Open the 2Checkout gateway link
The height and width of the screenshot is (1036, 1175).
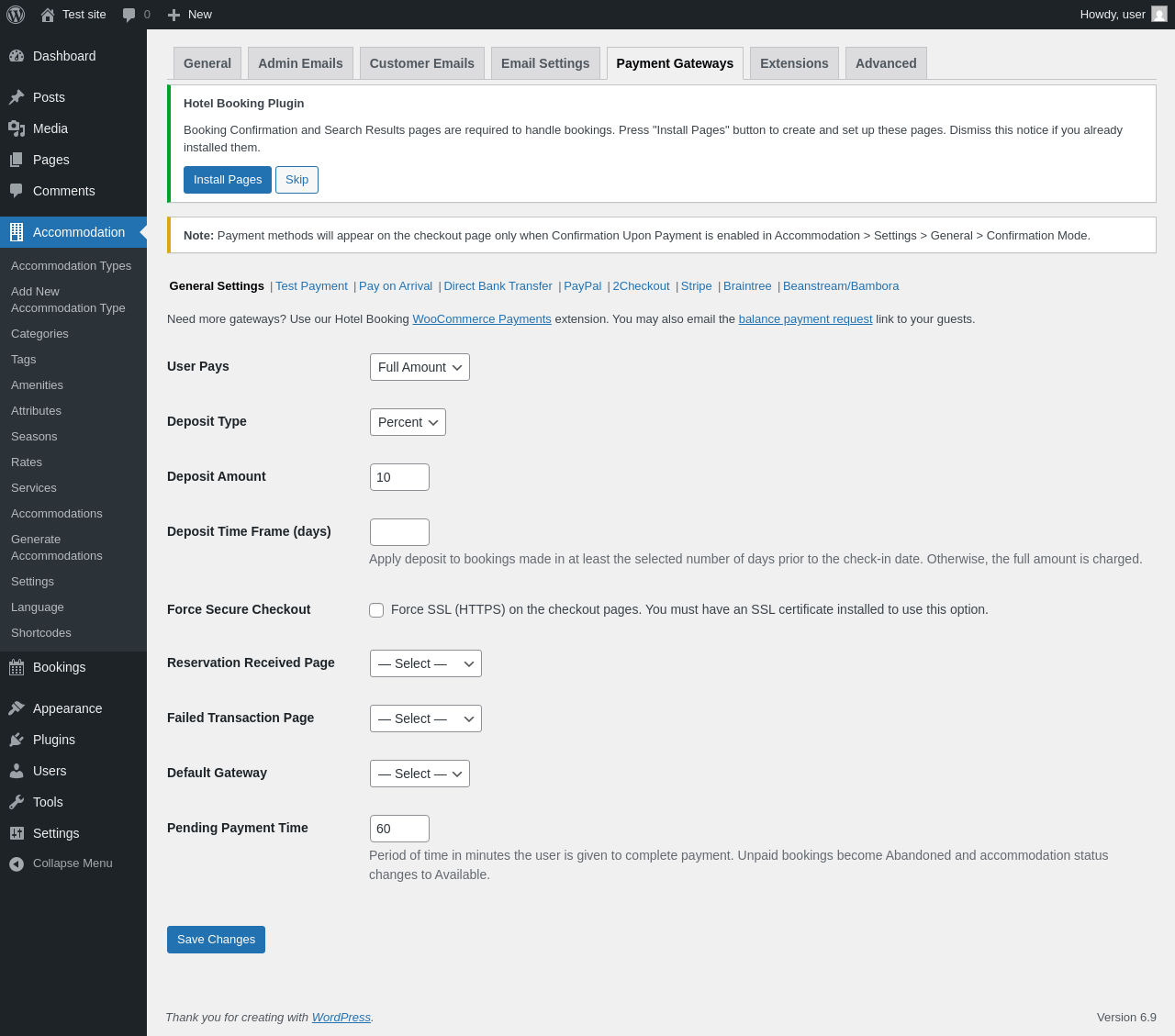pos(641,286)
